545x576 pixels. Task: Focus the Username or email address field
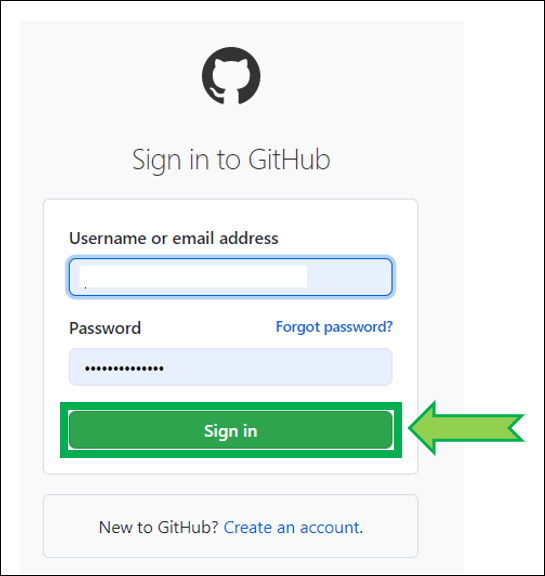[x=231, y=277]
